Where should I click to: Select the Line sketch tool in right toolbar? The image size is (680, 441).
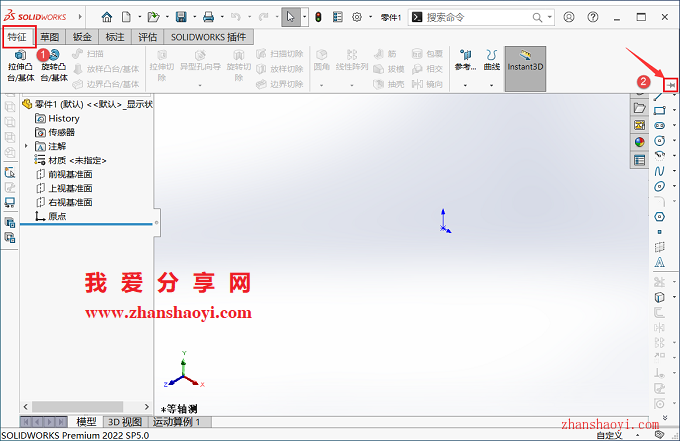[x=659, y=97]
